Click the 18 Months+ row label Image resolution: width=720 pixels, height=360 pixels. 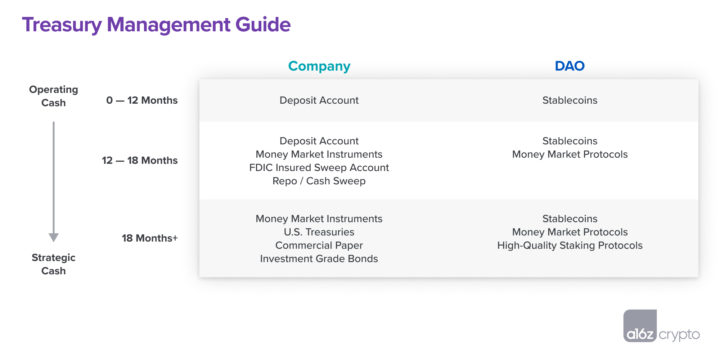point(150,238)
